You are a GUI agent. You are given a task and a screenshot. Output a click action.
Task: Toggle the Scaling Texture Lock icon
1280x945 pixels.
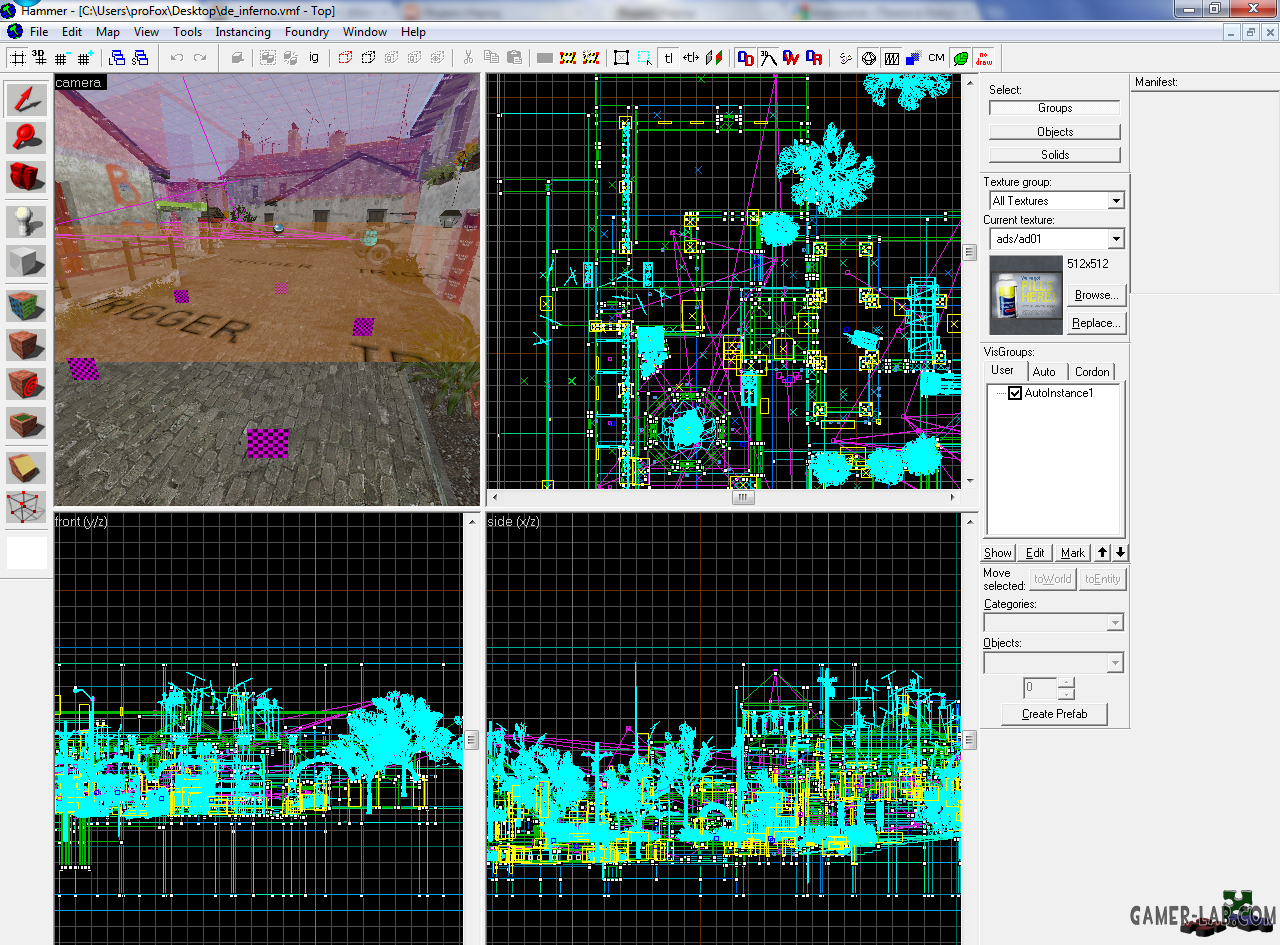click(691, 58)
